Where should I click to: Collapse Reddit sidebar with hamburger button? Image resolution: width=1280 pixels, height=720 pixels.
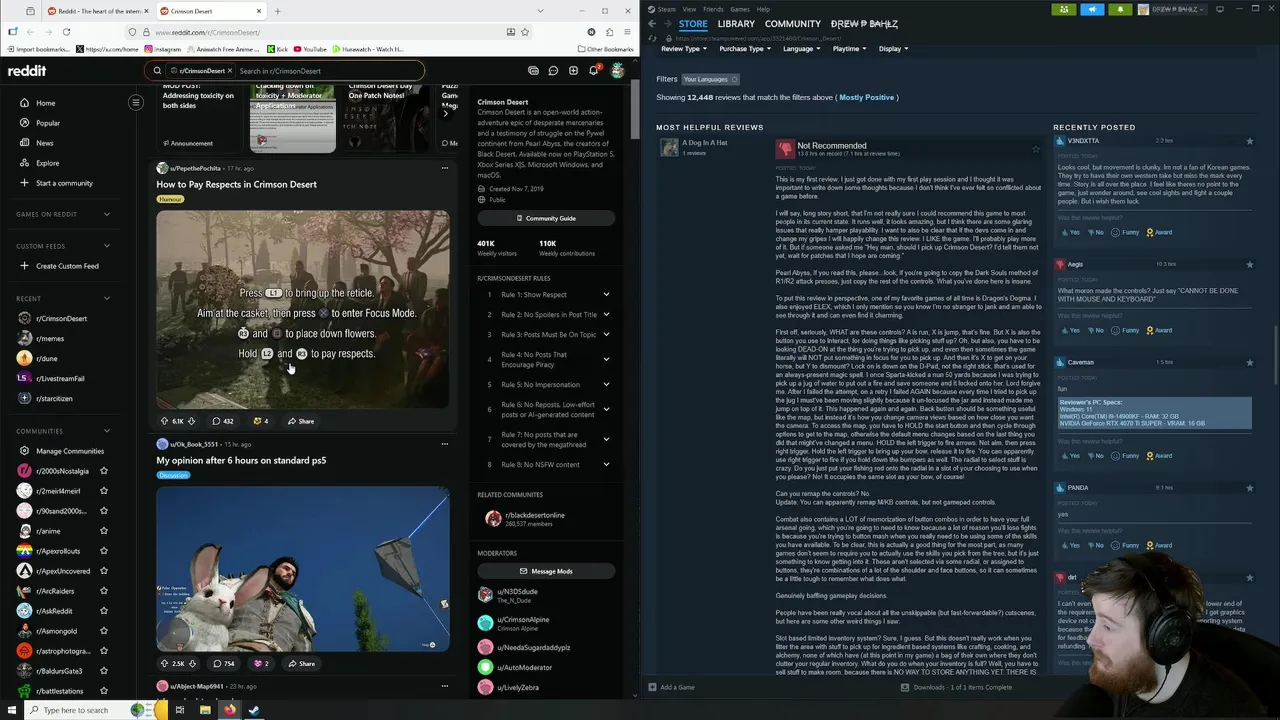pyautogui.click(x=136, y=102)
